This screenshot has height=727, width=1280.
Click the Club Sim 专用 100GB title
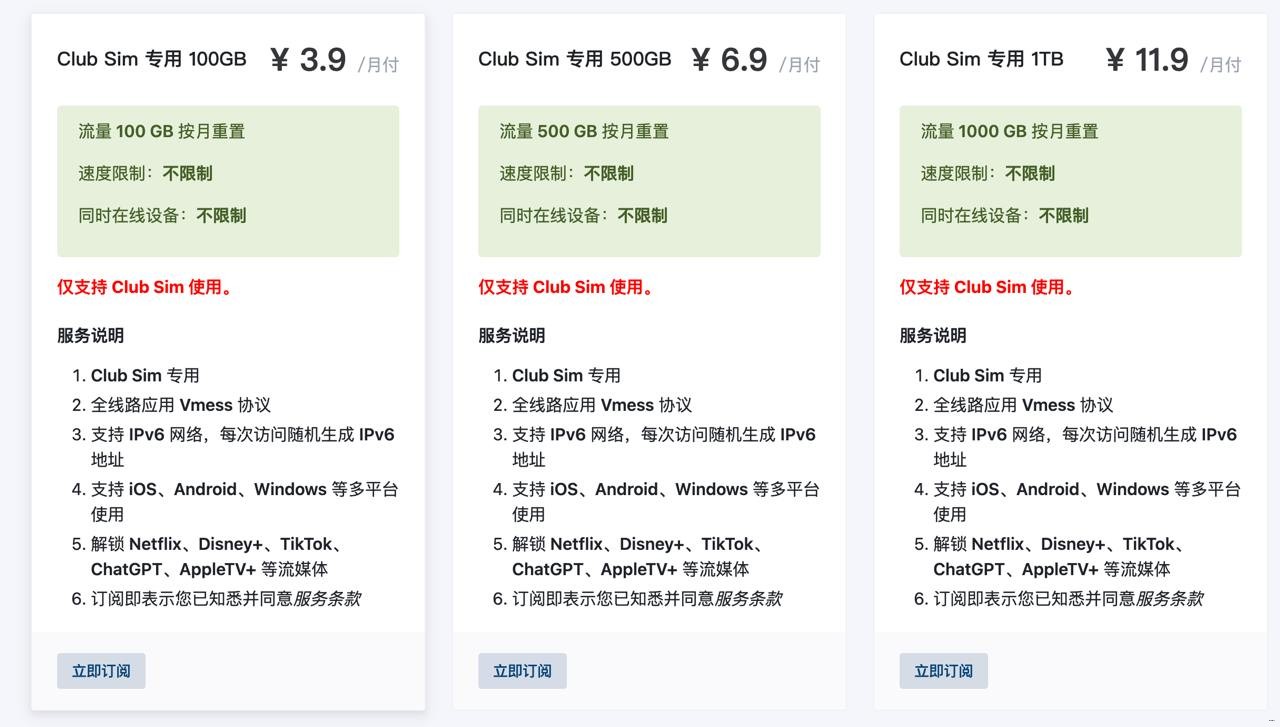(151, 59)
